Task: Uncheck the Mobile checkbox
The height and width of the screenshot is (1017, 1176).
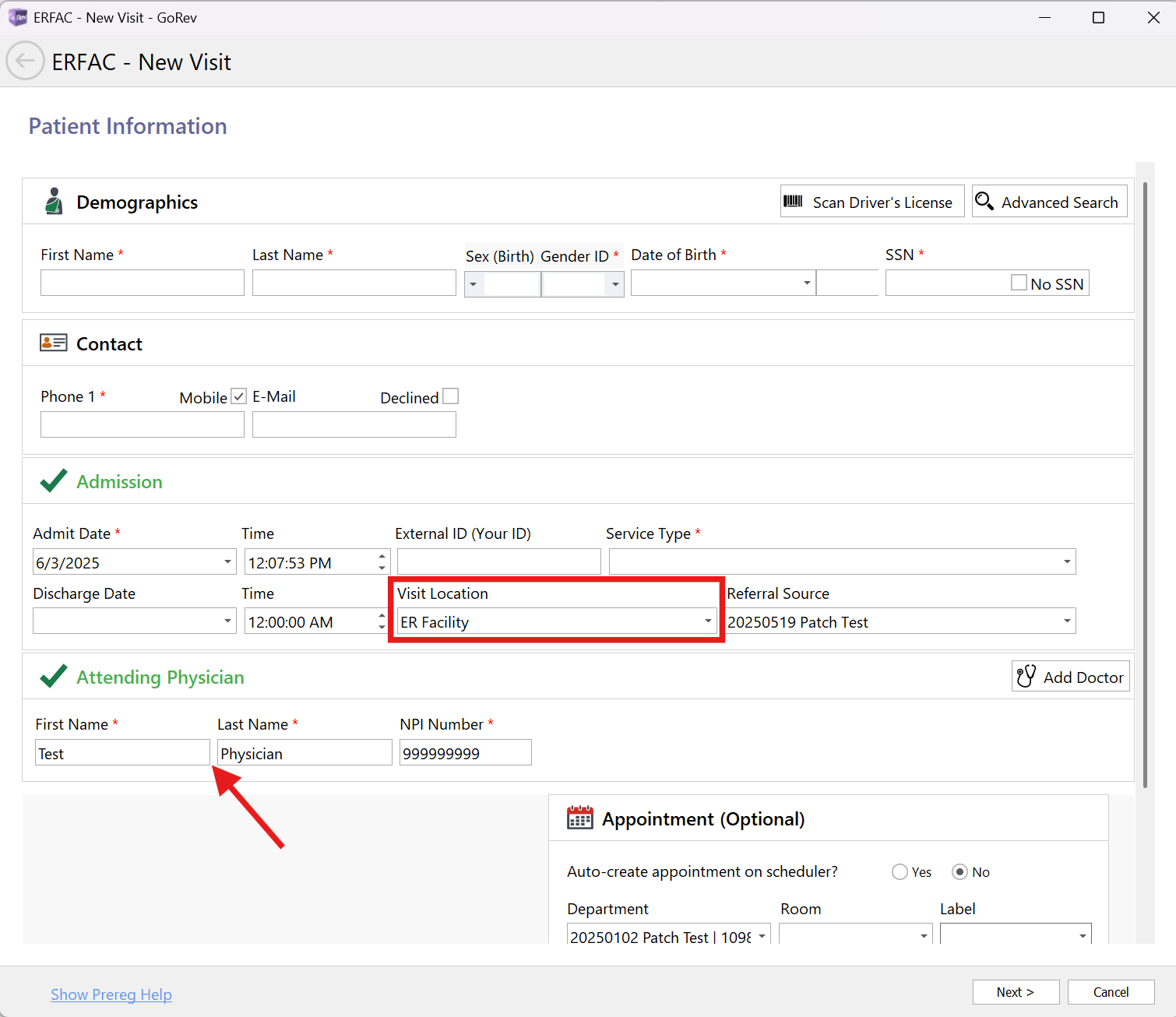Action: pos(239,396)
